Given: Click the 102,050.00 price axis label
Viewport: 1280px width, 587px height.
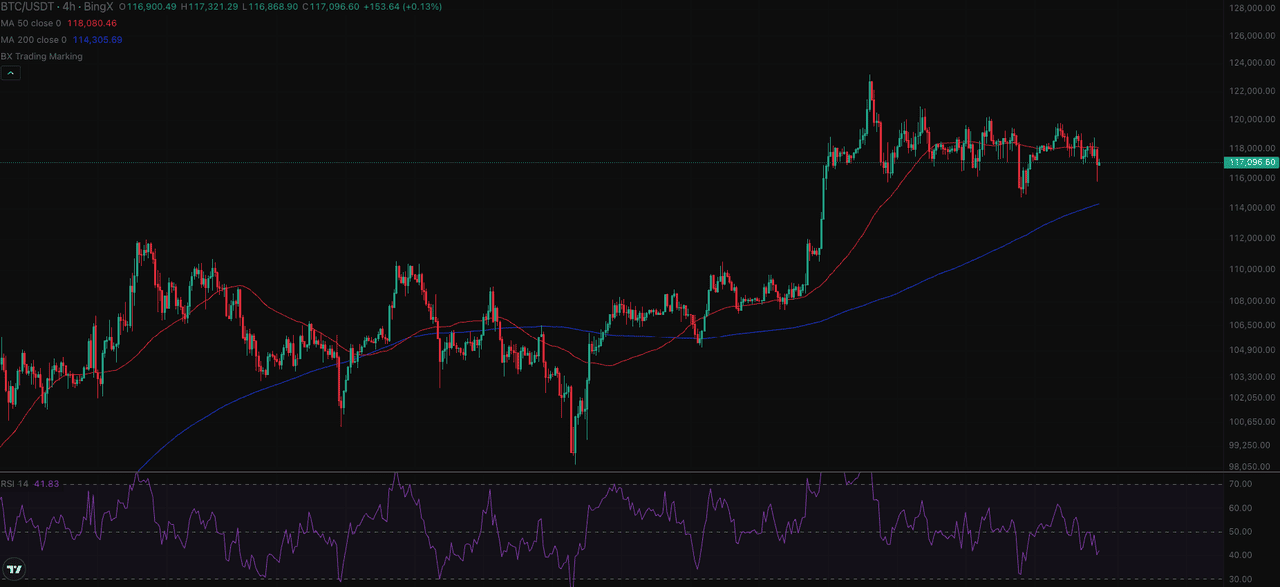Looking at the screenshot, I should pyautogui.click(x=1252, y=399).
